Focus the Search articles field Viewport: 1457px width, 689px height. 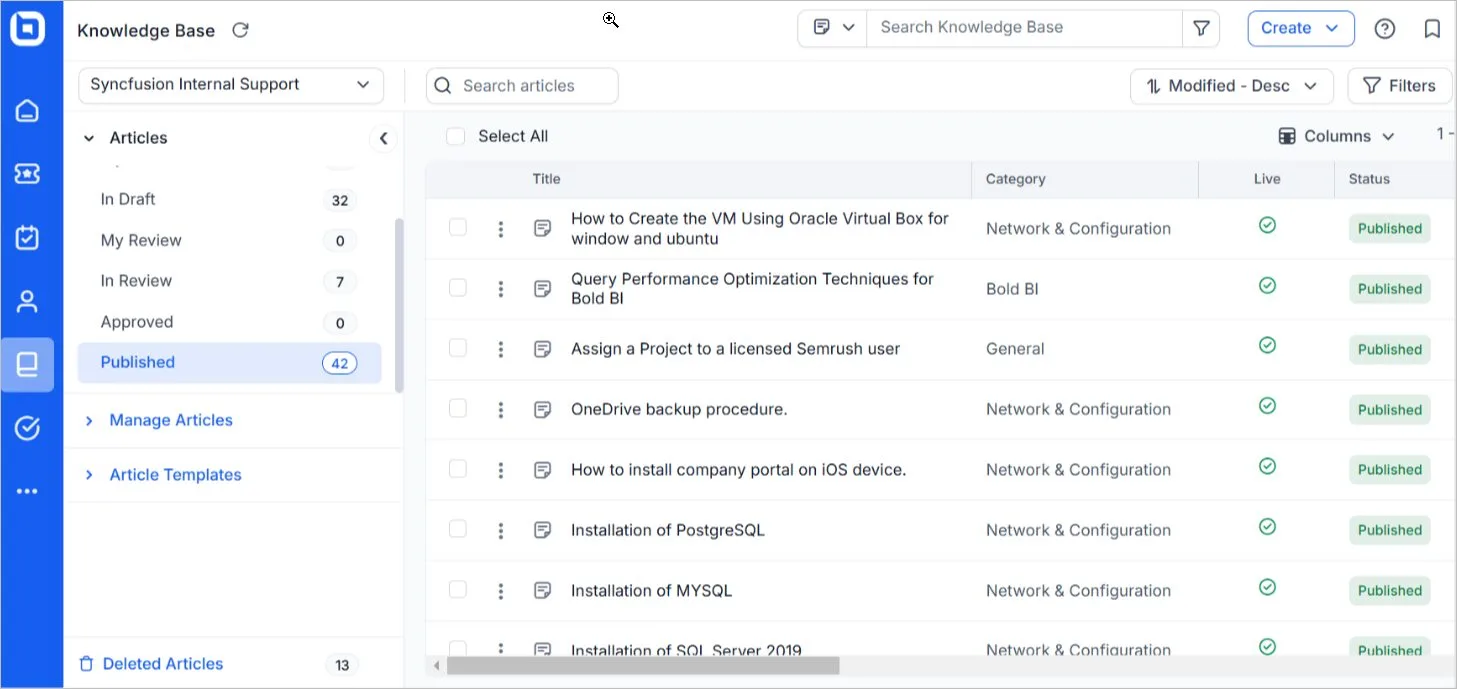coord(522,86)
